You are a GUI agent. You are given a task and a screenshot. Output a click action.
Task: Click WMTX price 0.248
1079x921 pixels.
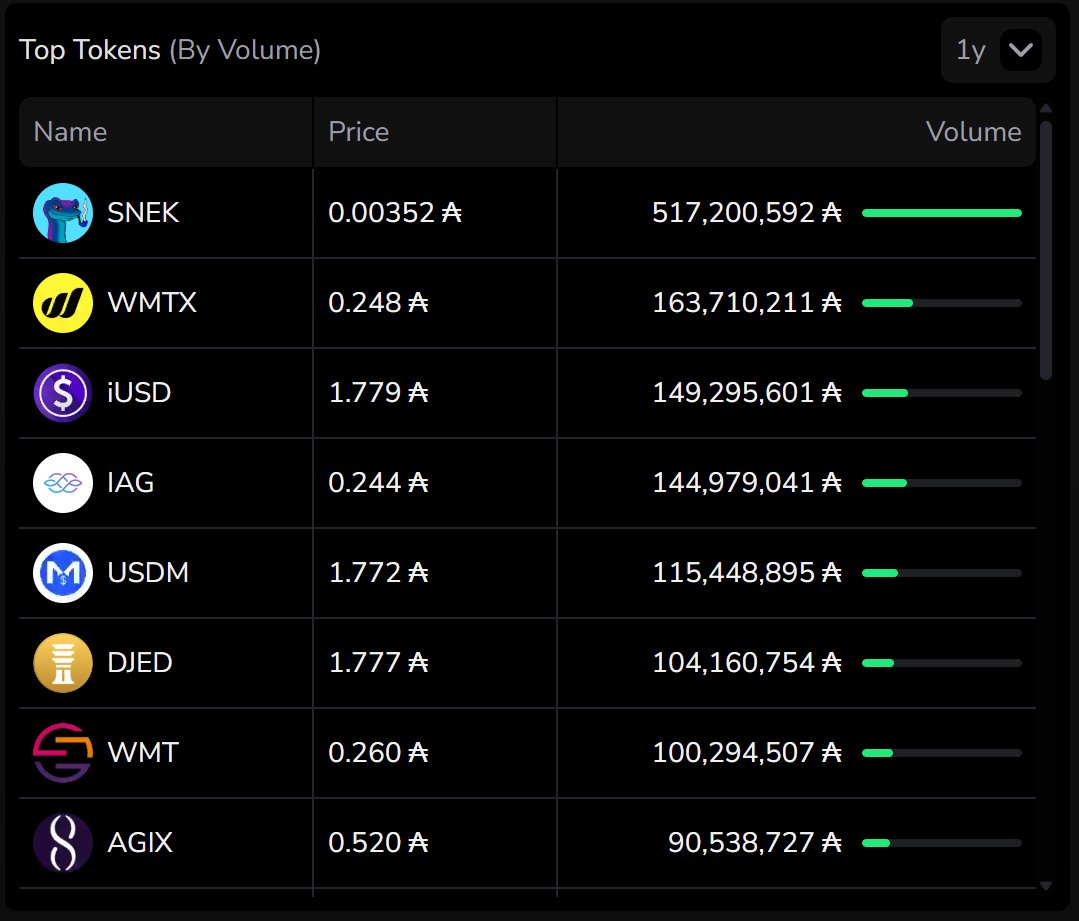pos(378,303)
